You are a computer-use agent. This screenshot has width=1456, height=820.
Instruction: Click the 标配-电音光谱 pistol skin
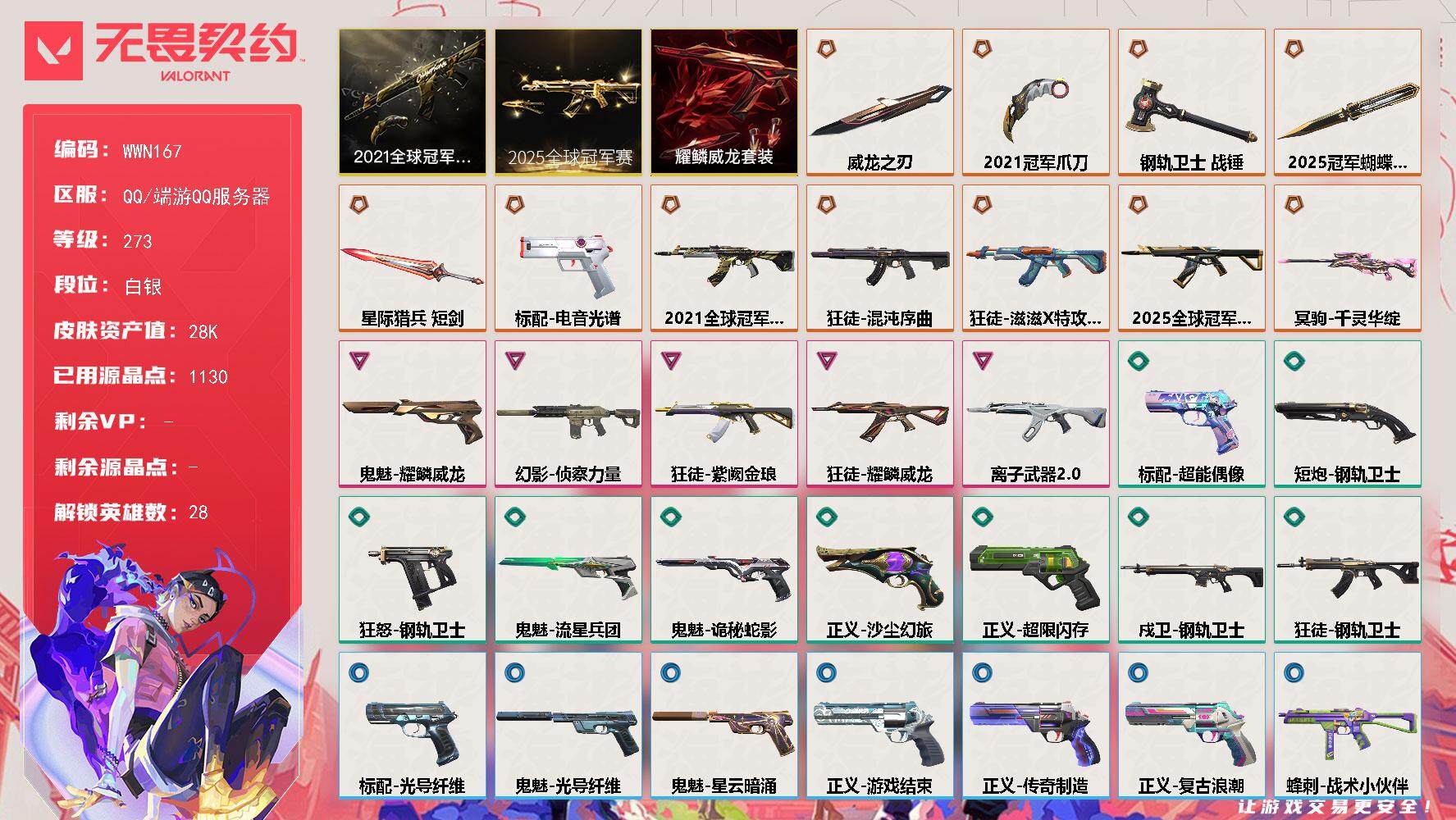[568, 258]
